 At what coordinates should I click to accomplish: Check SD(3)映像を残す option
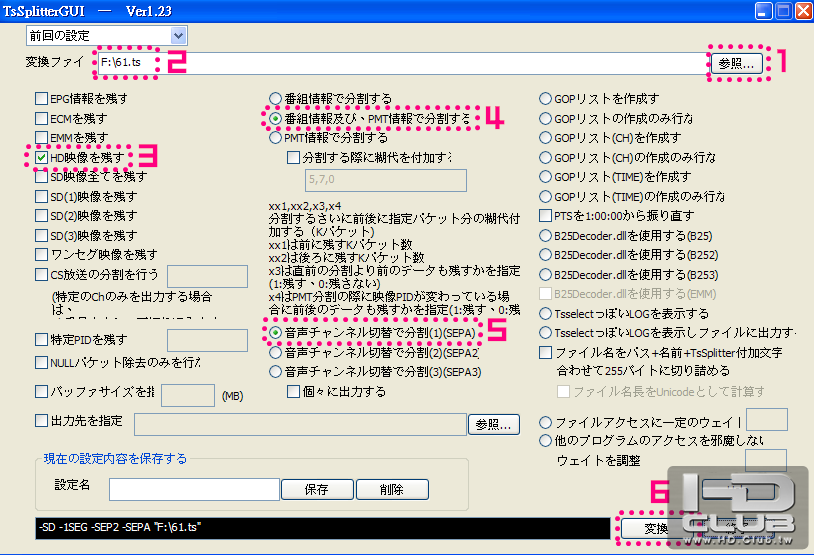coord(42,235)
